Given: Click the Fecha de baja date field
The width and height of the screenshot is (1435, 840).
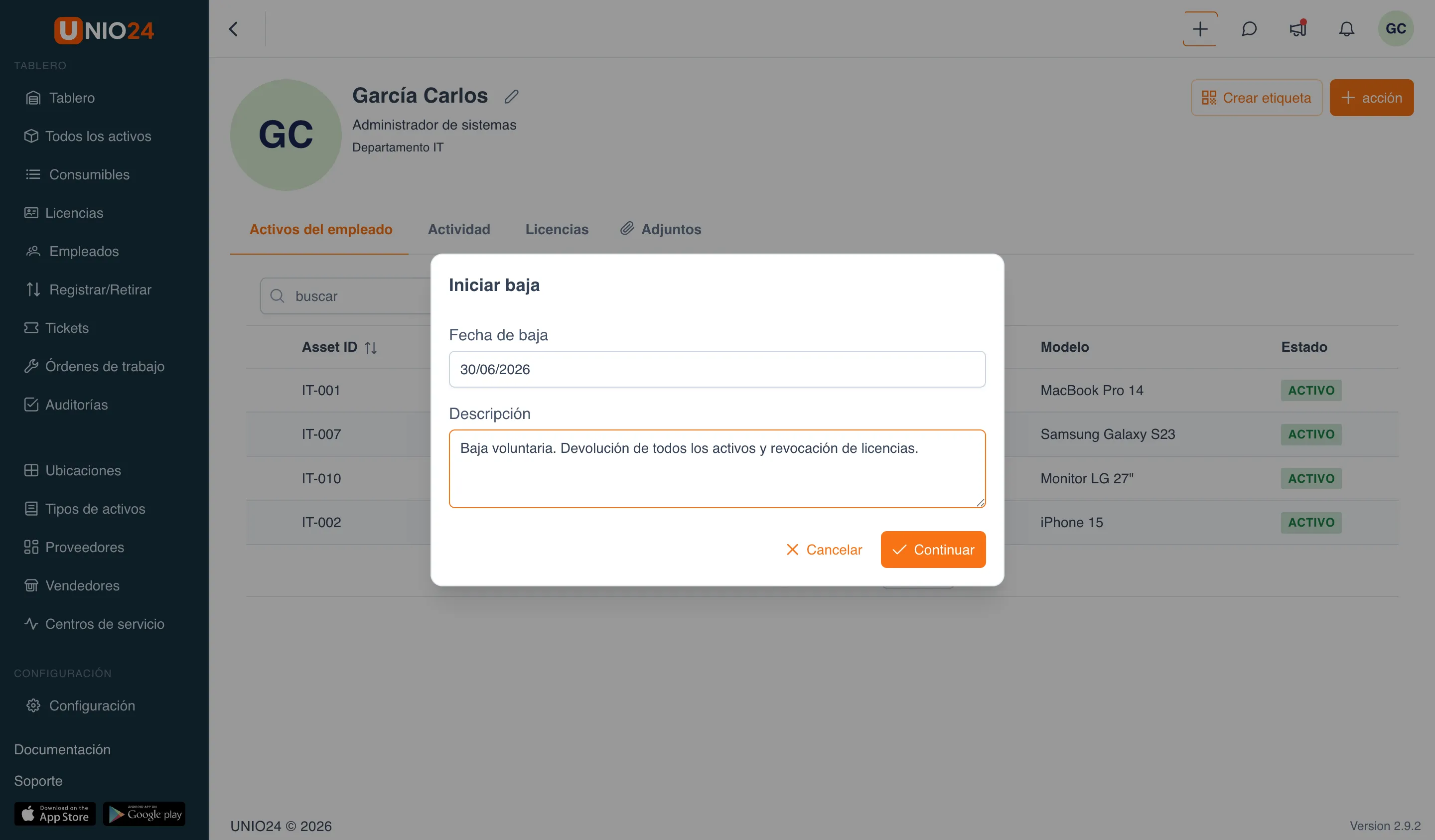Looking at the screenshot, I should click(x=717, y=369).
